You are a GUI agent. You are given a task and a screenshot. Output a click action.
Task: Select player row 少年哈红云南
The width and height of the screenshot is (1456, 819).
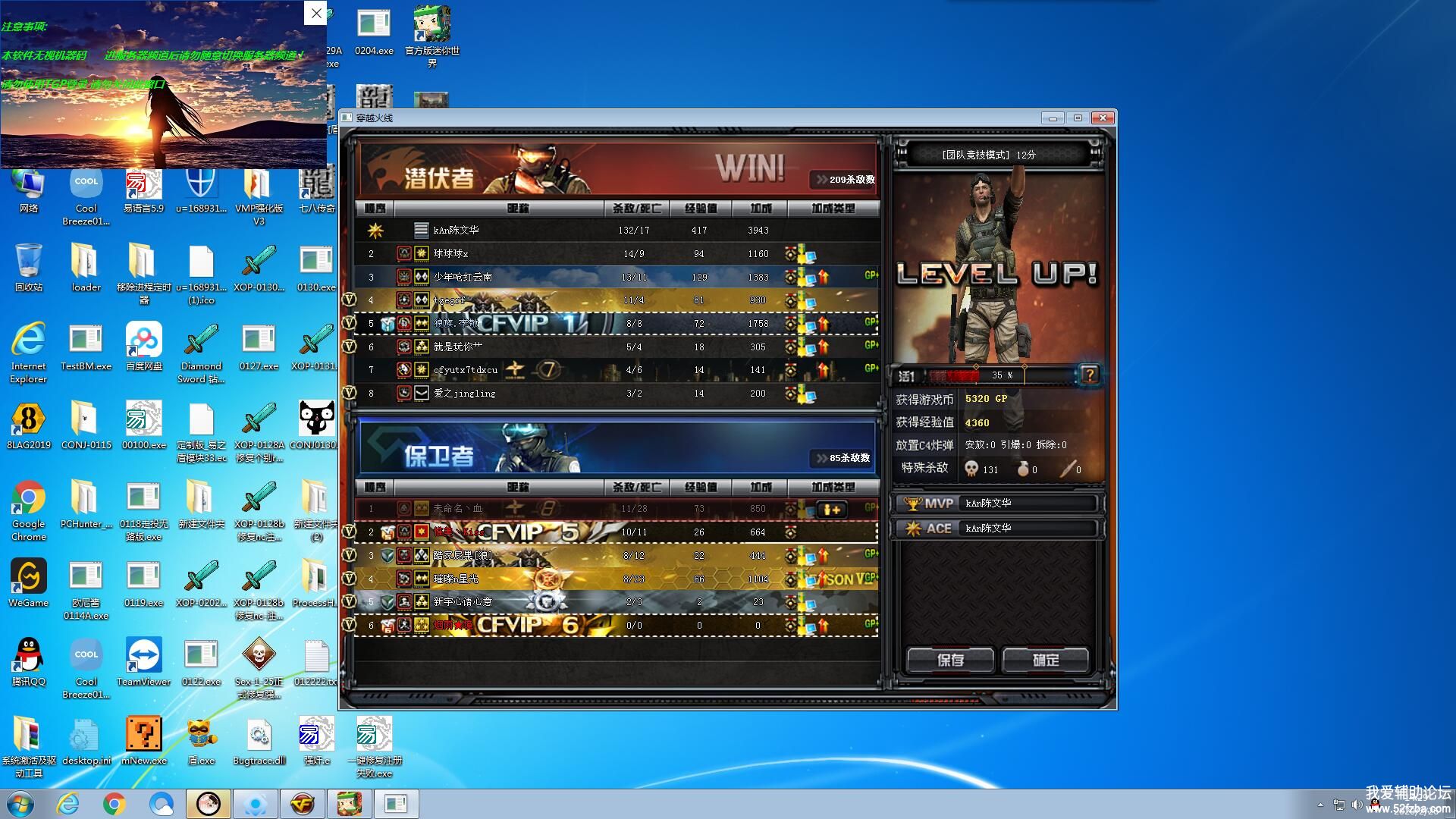[x=617, y=277]
